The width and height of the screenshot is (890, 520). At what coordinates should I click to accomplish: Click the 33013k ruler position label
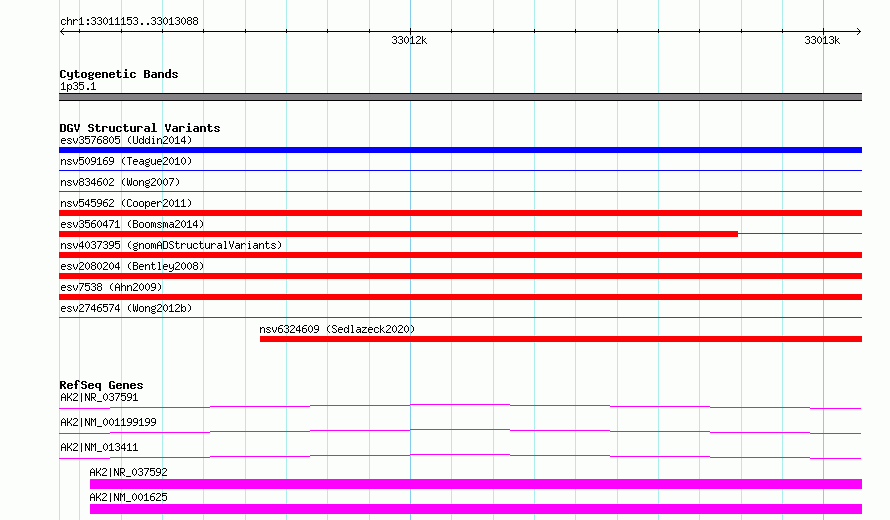(x=822, y=40)
